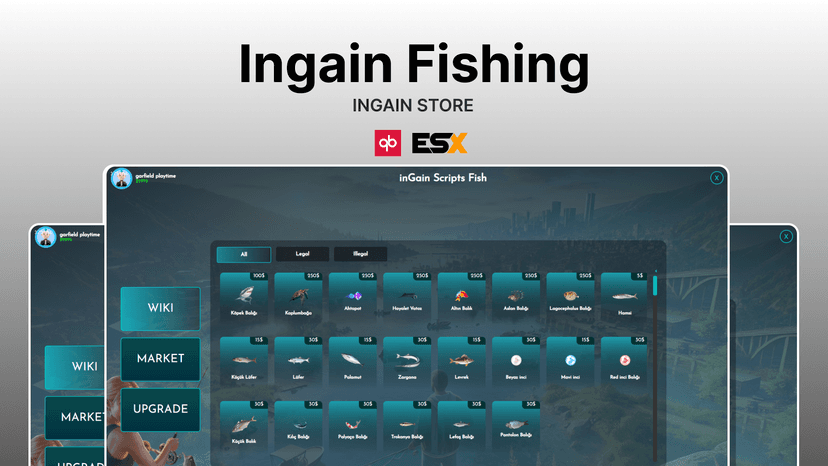Pick the Altın Balık goldfish card
Image resolution: width=828 pixels, height=466 pixels.
(x=462, y=296)
